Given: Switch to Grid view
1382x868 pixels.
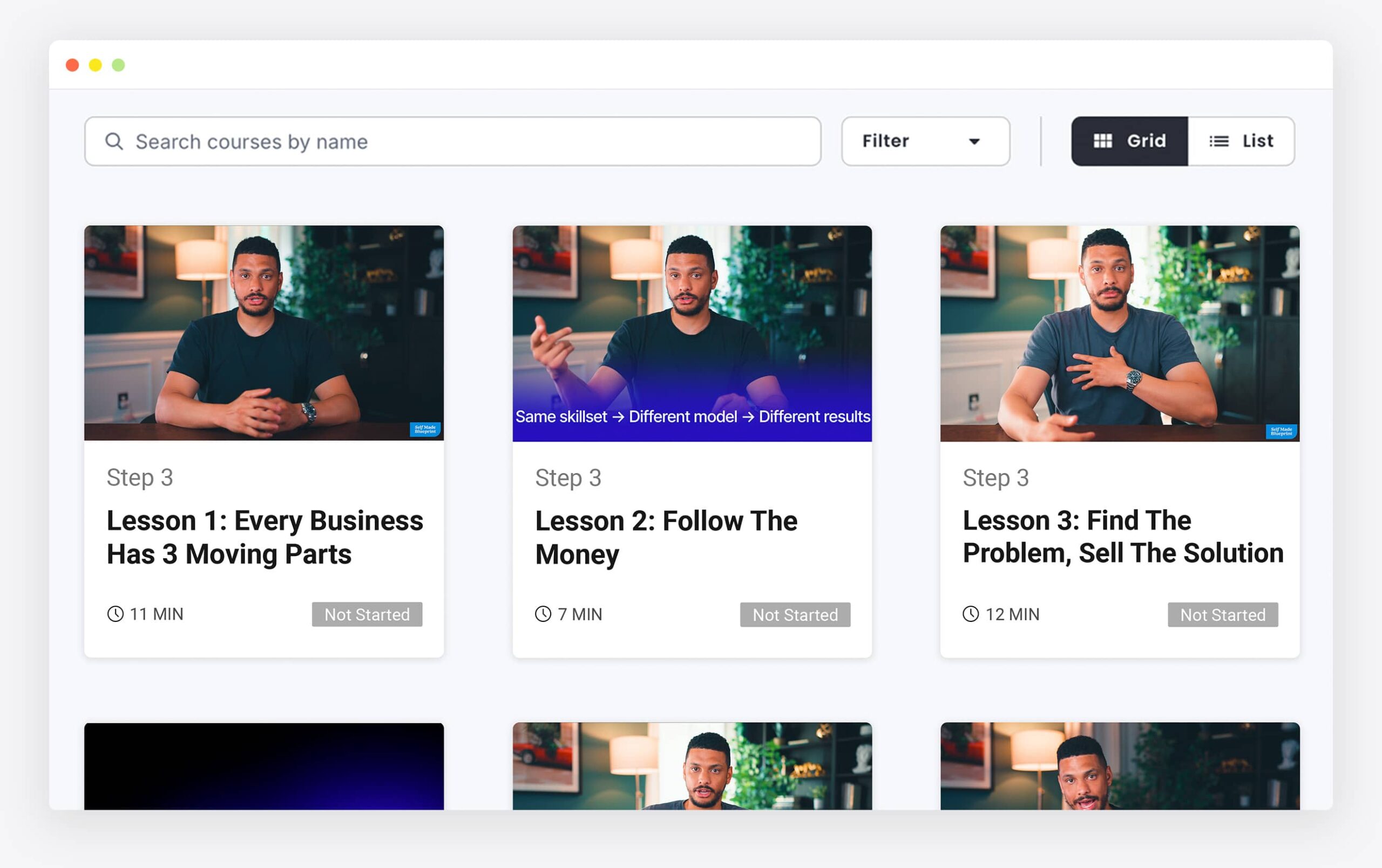Looking at the screenshot, I should [x=1129, y=141].
